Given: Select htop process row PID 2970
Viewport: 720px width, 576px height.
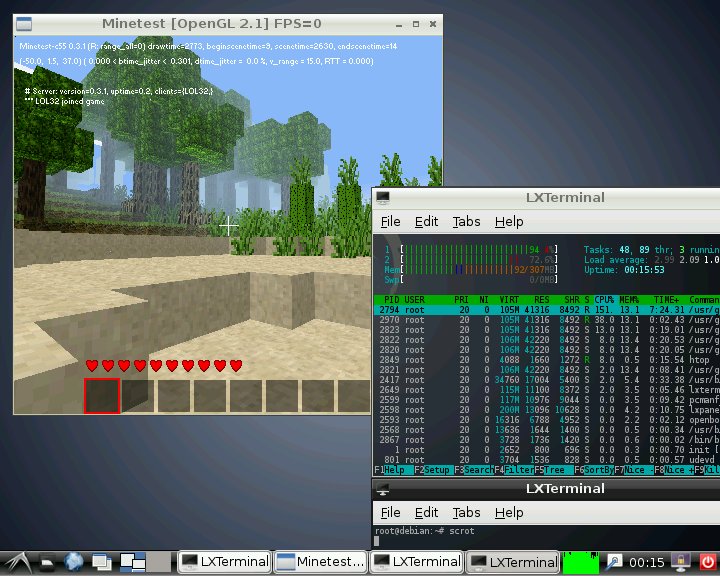Looking at the screenshot, I should 546,320.
